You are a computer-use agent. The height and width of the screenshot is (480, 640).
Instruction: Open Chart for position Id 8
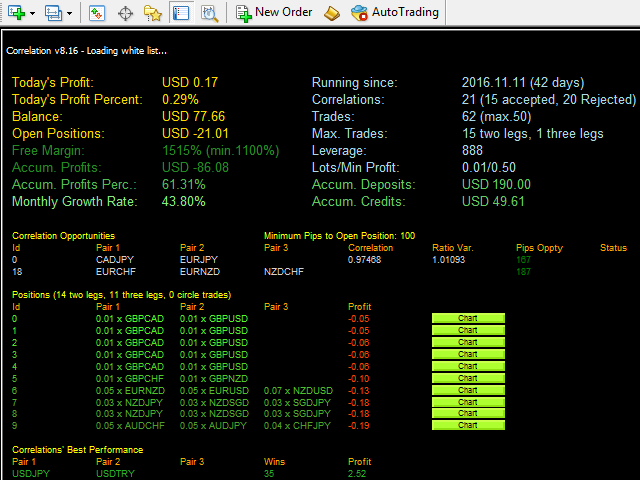coord(468,413)
